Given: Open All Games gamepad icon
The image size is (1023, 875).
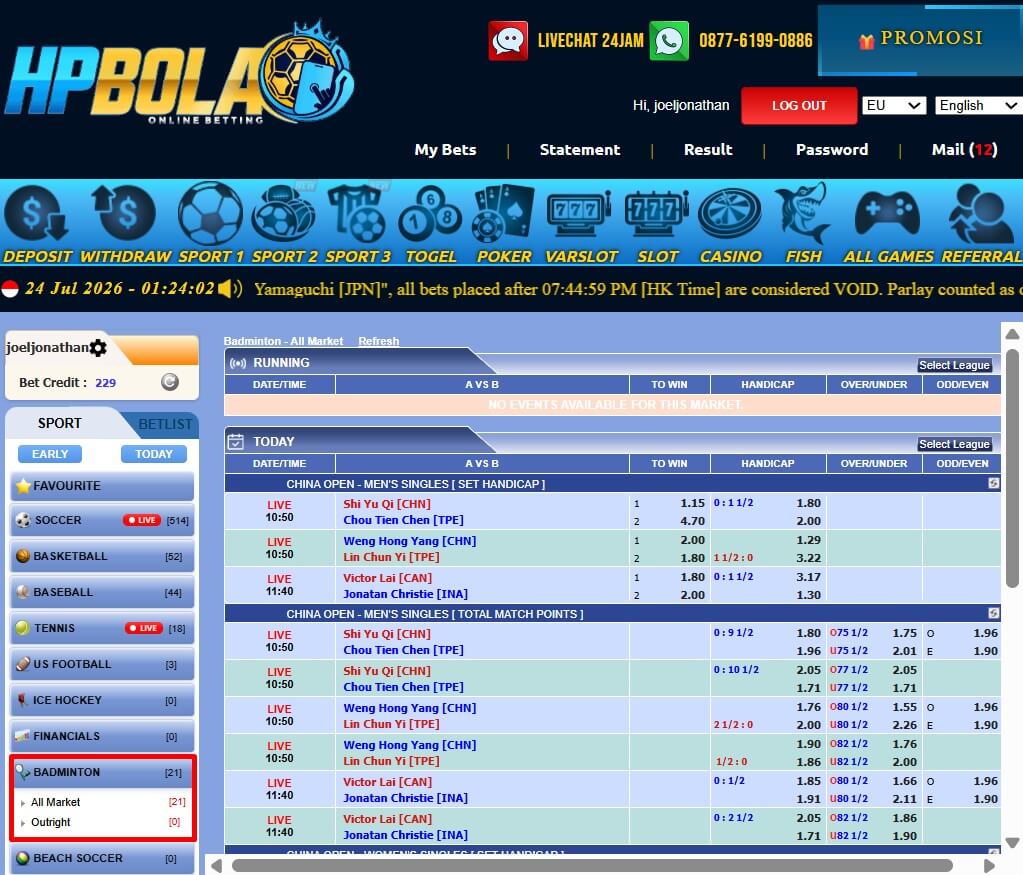Looking at the screenshot, I should tap(887, 213).
